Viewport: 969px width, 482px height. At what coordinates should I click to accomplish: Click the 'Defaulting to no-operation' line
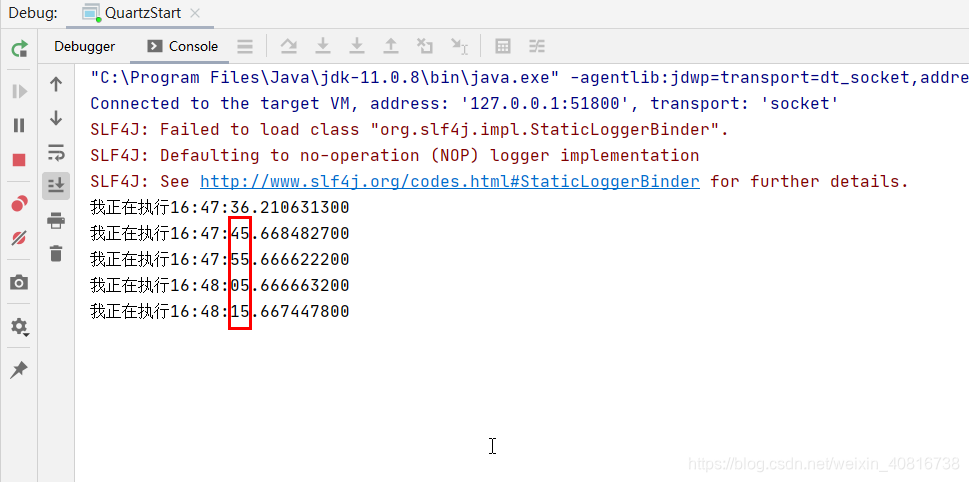coord(395,156)
